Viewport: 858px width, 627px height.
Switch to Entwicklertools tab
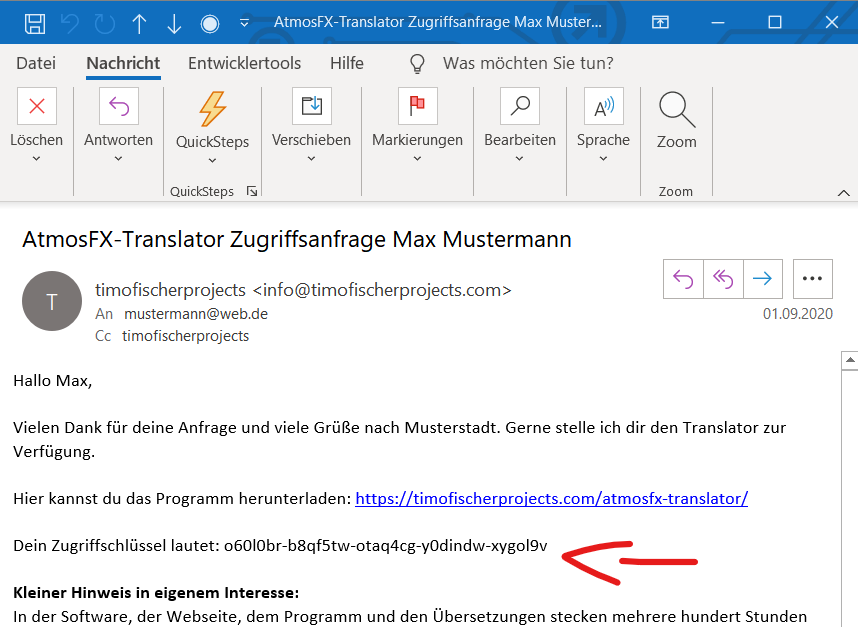pyautogui.click(x=244, y=63)
